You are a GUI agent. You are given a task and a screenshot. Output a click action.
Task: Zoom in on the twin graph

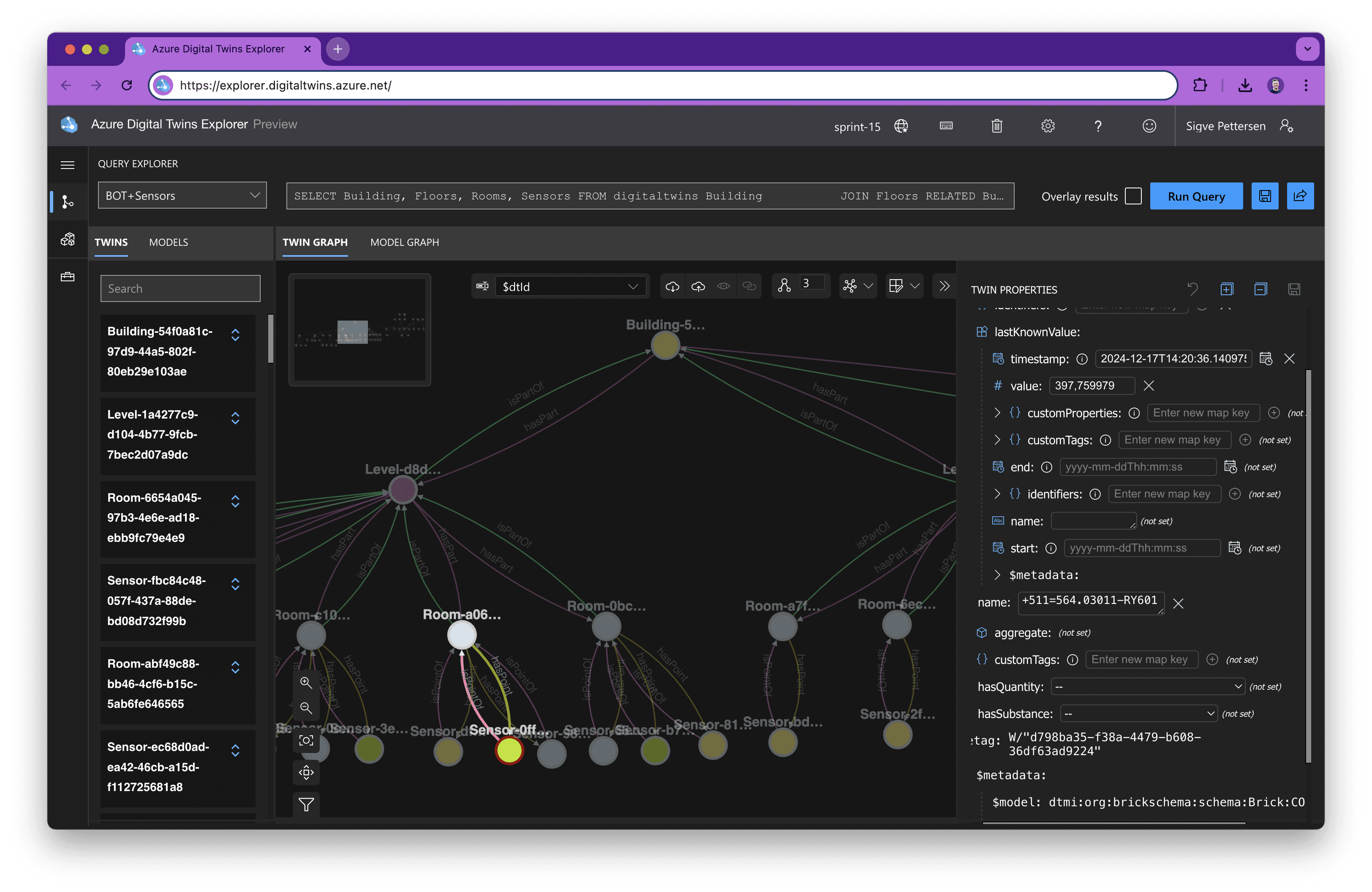306,683
